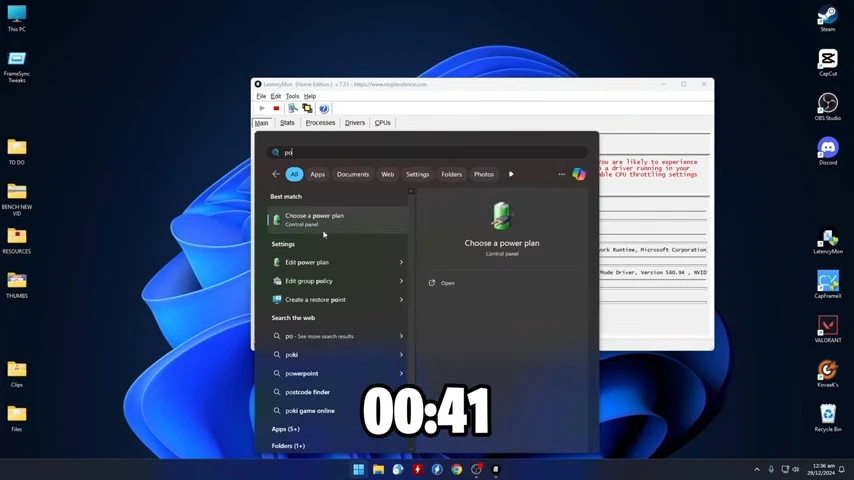Open Discord desktop shortcut
The image size is (854, 480).
pos(828,151)
